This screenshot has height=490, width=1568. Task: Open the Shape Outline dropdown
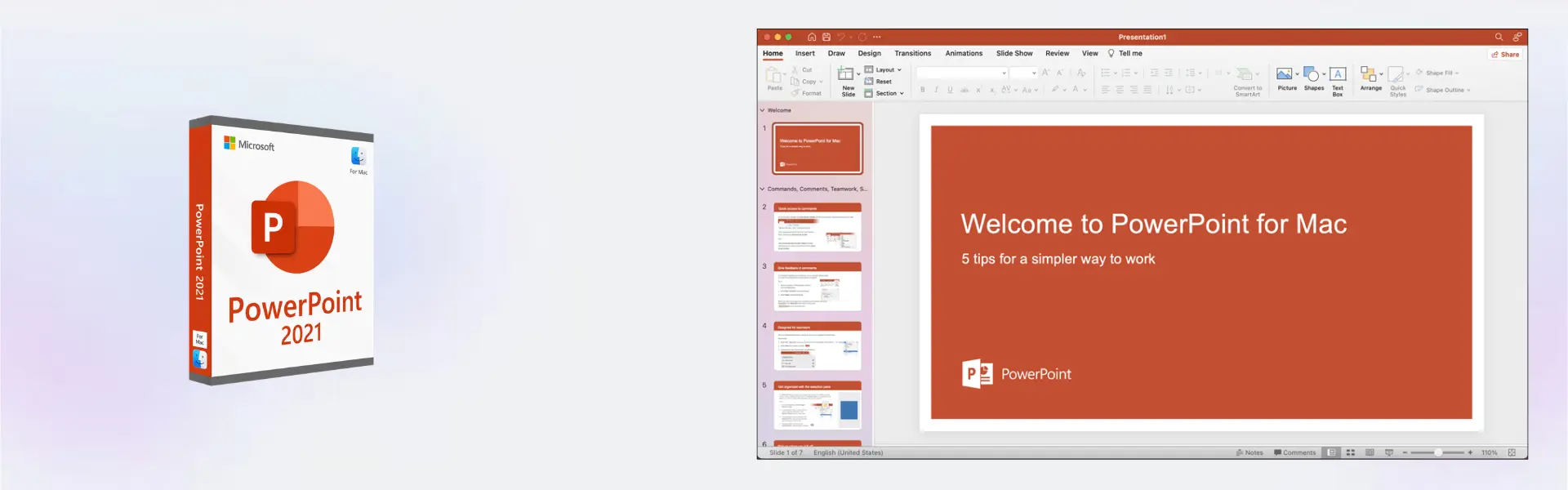pyautogui.click(x=1443, y=90)
